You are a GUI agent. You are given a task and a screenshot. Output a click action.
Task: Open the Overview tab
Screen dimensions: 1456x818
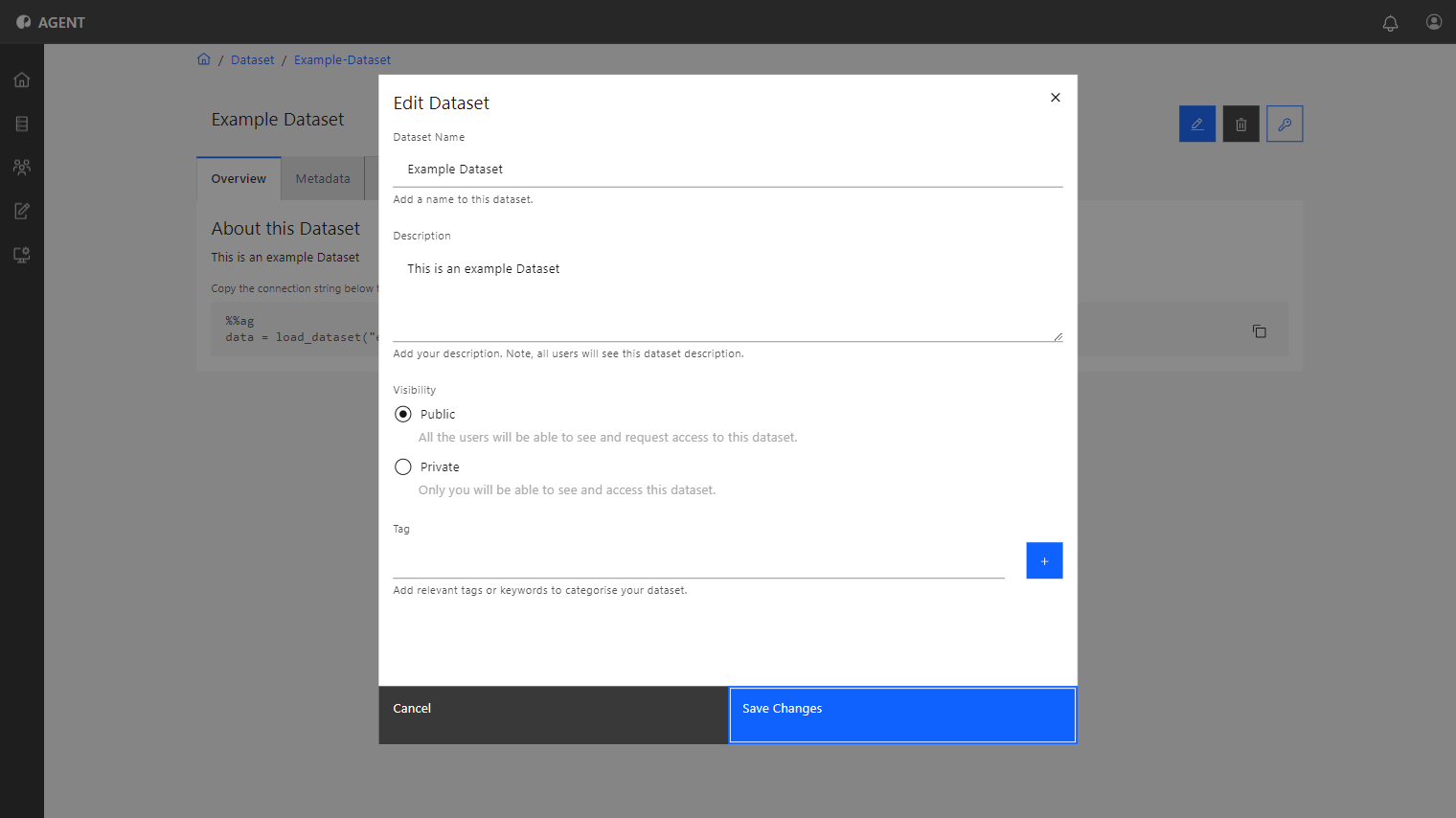tap(239, 178)
